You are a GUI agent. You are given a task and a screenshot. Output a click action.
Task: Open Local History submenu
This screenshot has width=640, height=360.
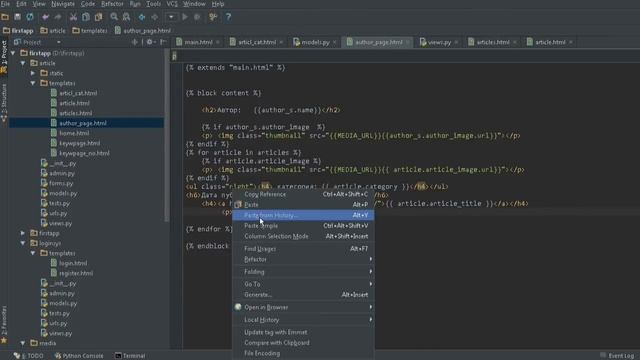click(303, 320)
